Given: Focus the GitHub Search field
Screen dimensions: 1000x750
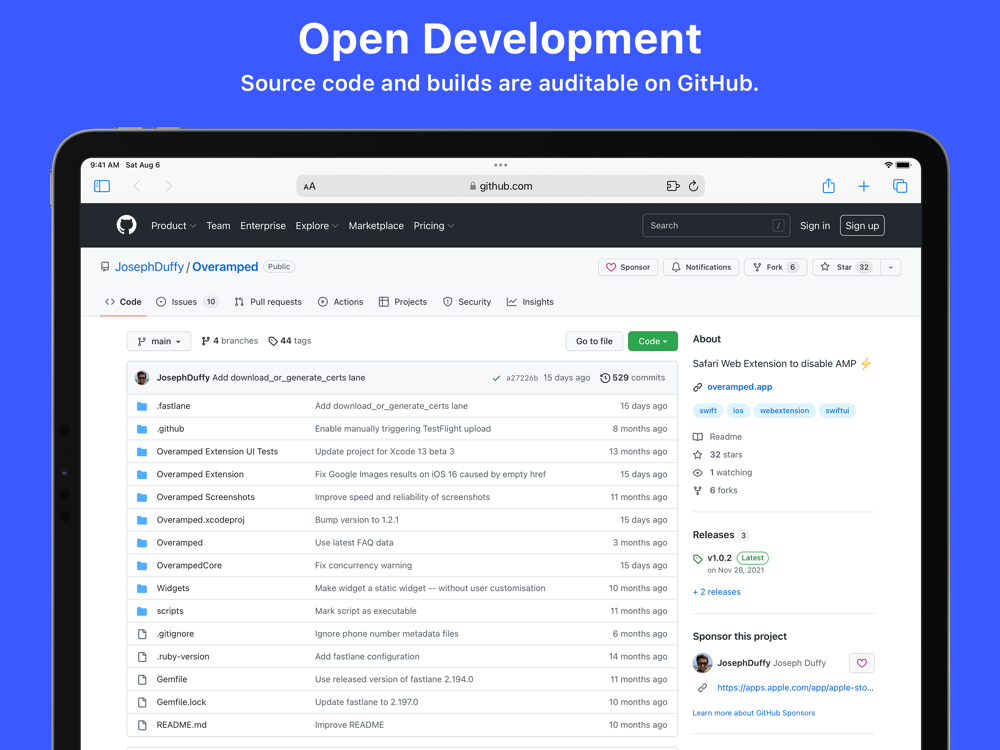Looking at the screenshot, I should click(x=716, y=226).
